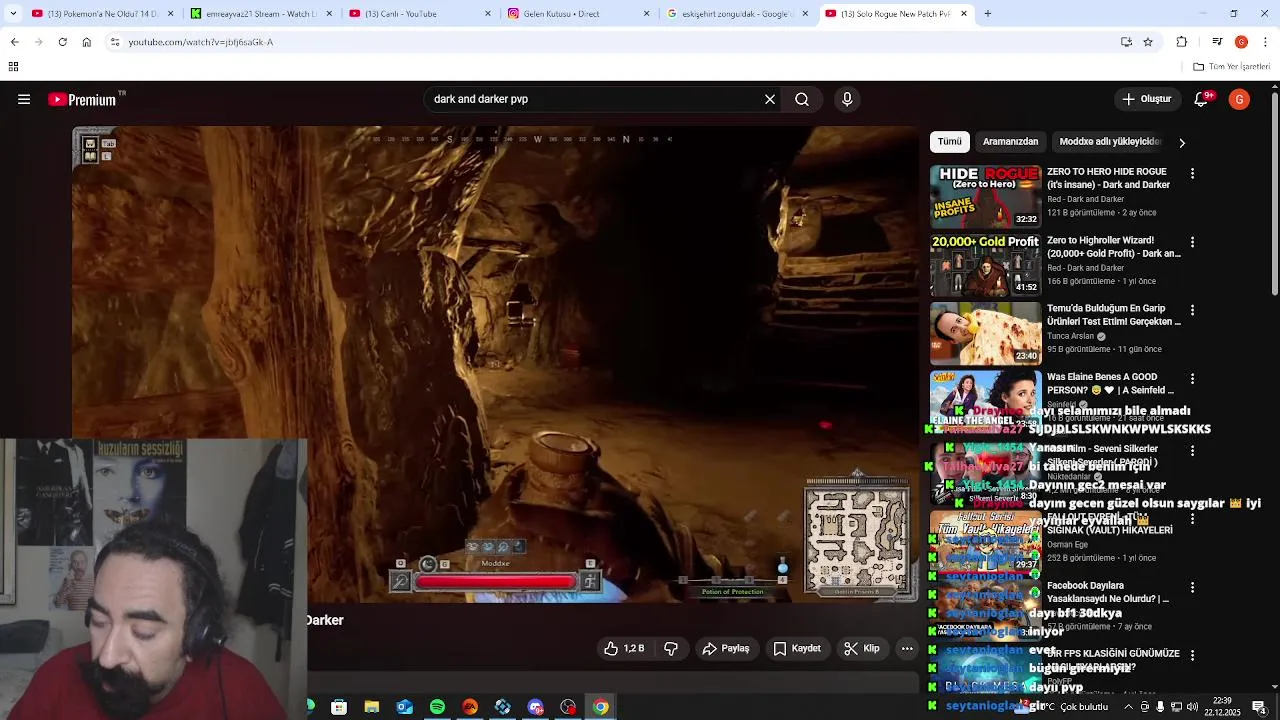The height and width of the screenshot is (720, 1280).
Task: Open Microsoft Store from the taskbar
Action: coord(339,707)
